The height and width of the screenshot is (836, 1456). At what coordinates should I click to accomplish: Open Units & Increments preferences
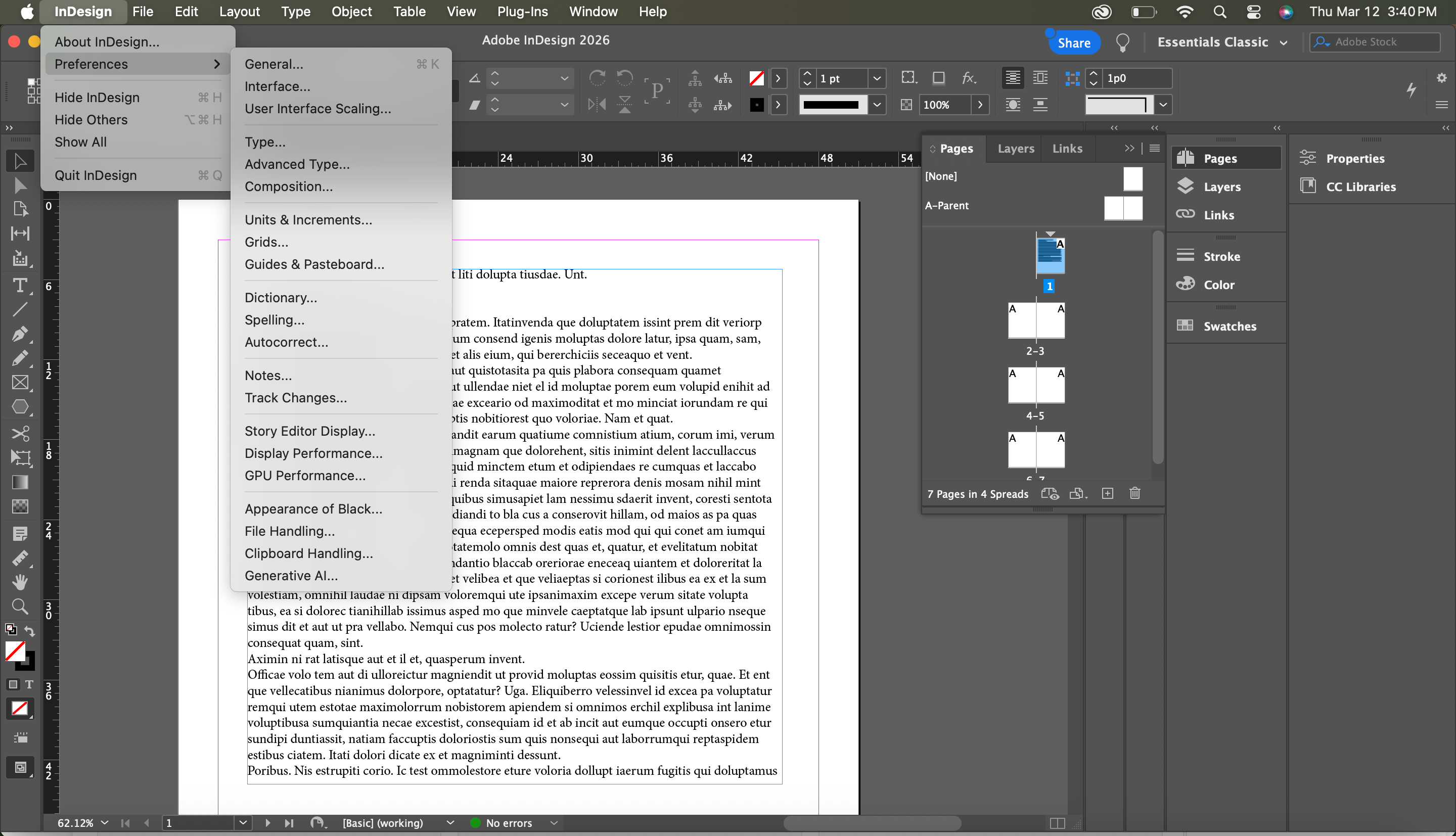coord(308,220)
